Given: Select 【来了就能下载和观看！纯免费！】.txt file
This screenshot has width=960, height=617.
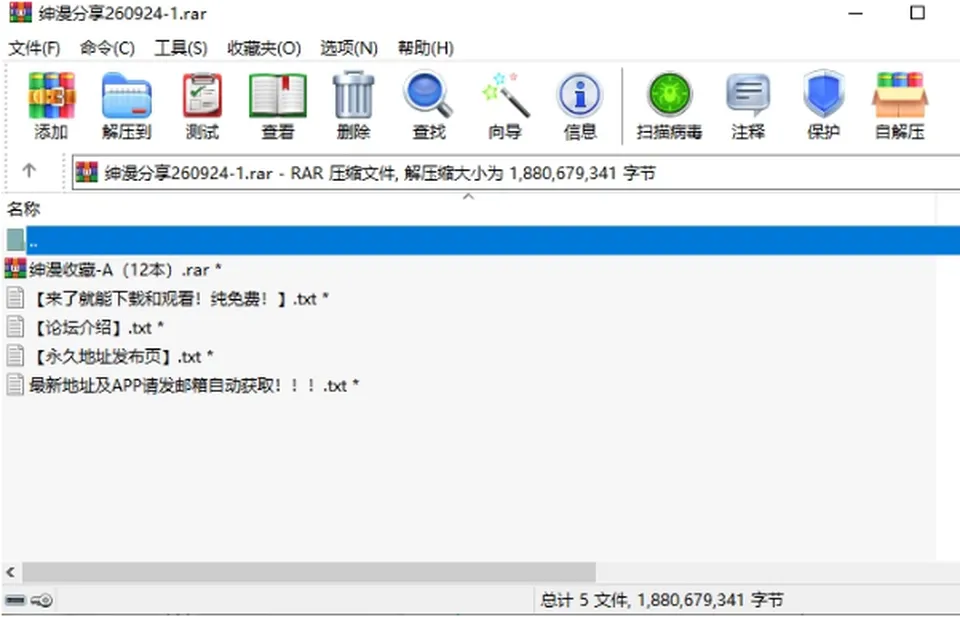Looking at the screenshot, I should click(167, 299).
